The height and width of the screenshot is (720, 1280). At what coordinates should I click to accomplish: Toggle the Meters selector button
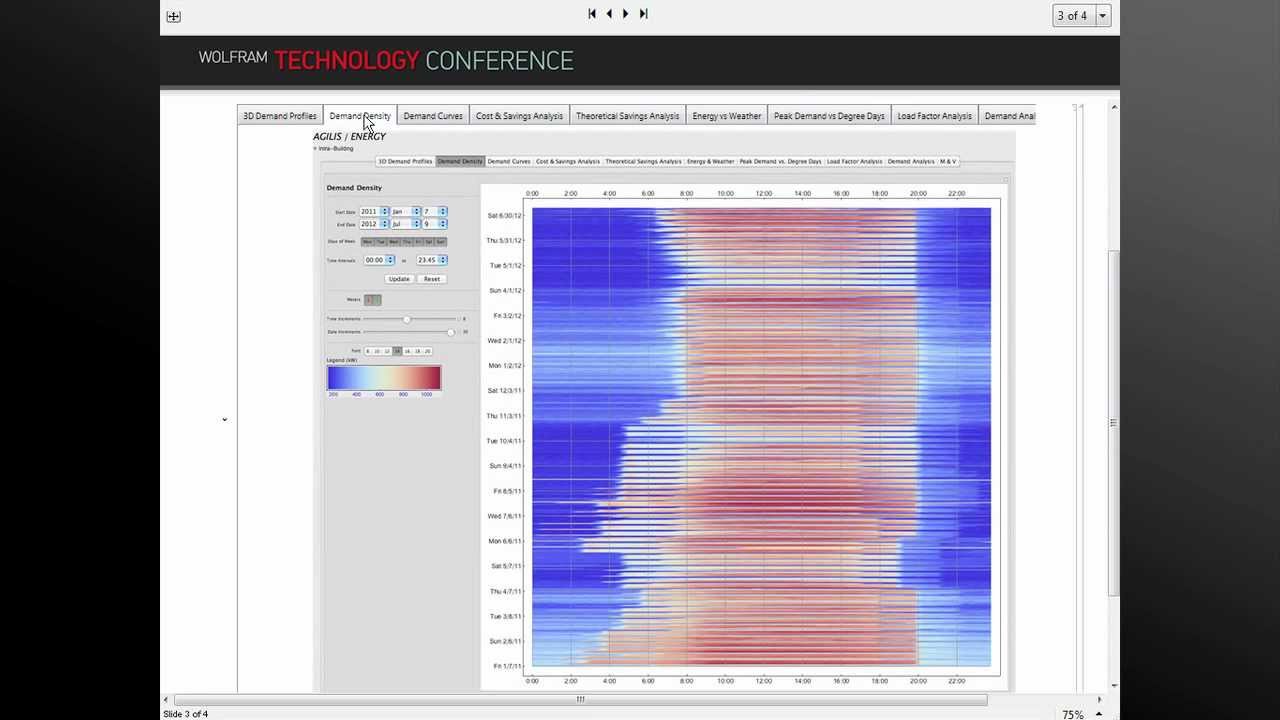372,299
